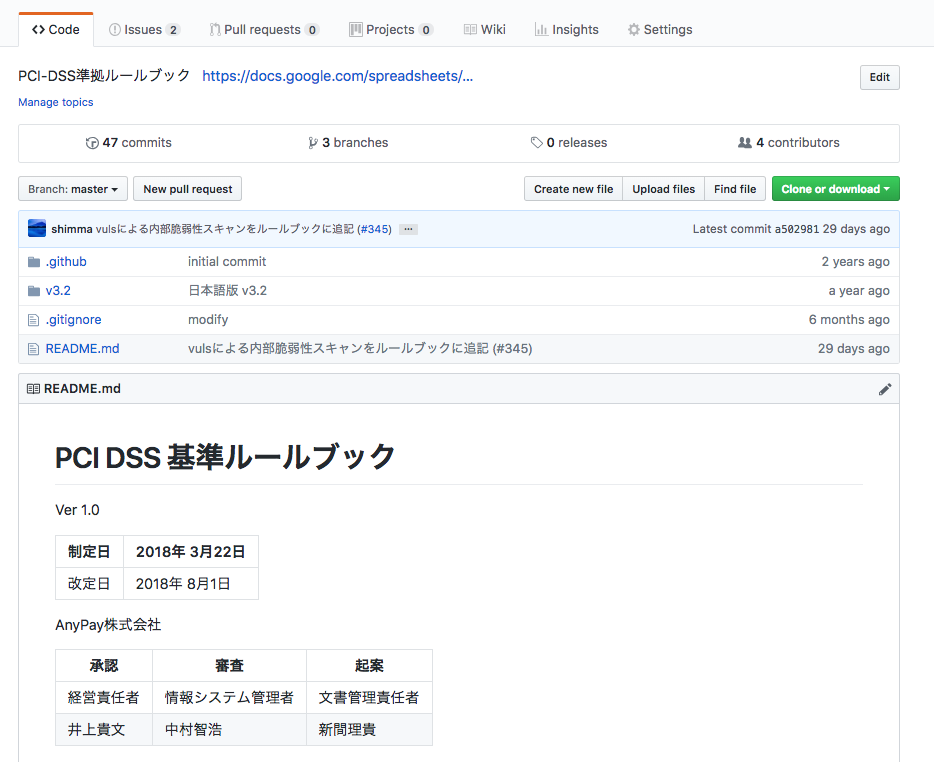Click the '2018年 8月1日' table cell

click(191, 584)
